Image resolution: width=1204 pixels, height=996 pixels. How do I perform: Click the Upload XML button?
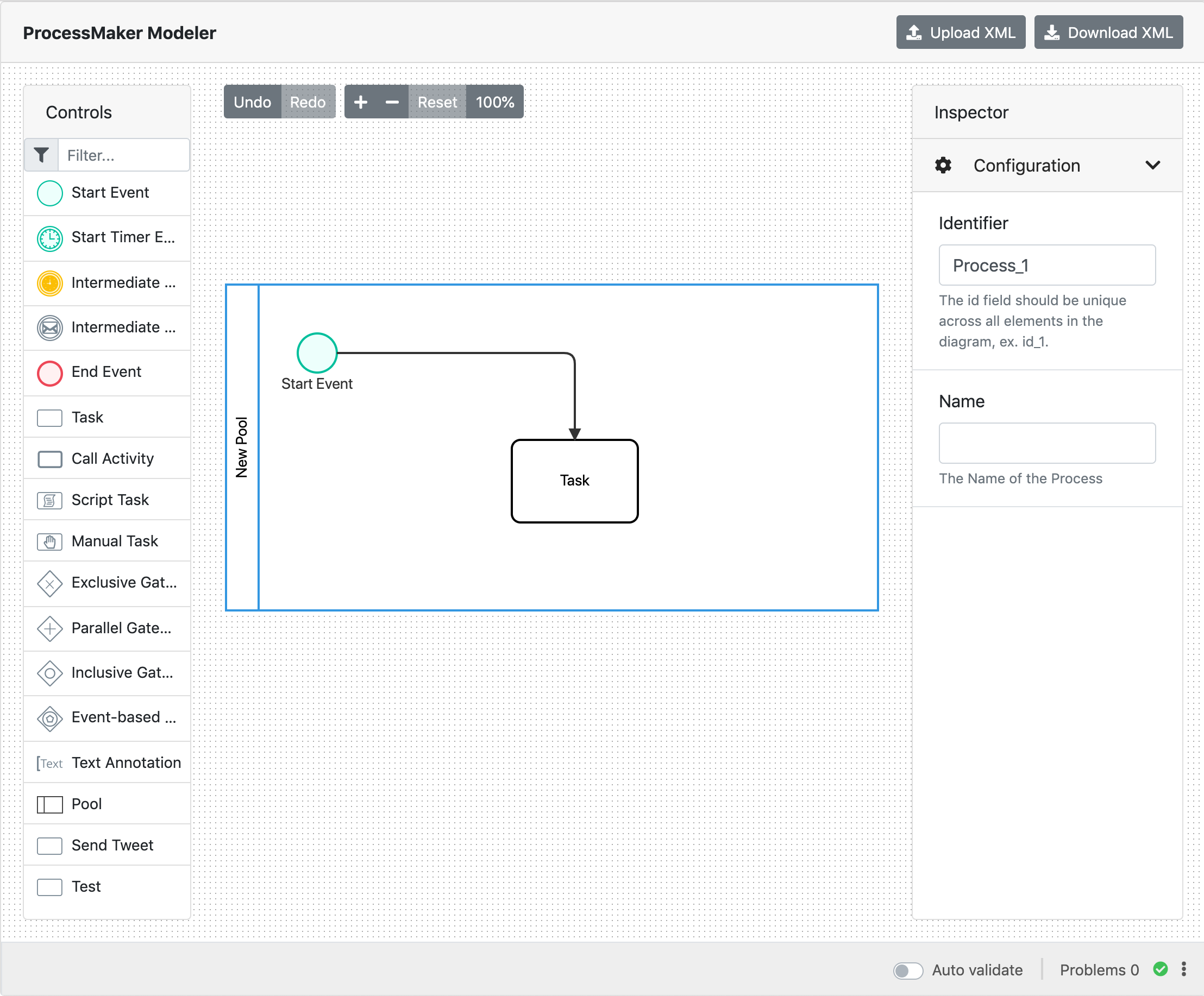961,32
